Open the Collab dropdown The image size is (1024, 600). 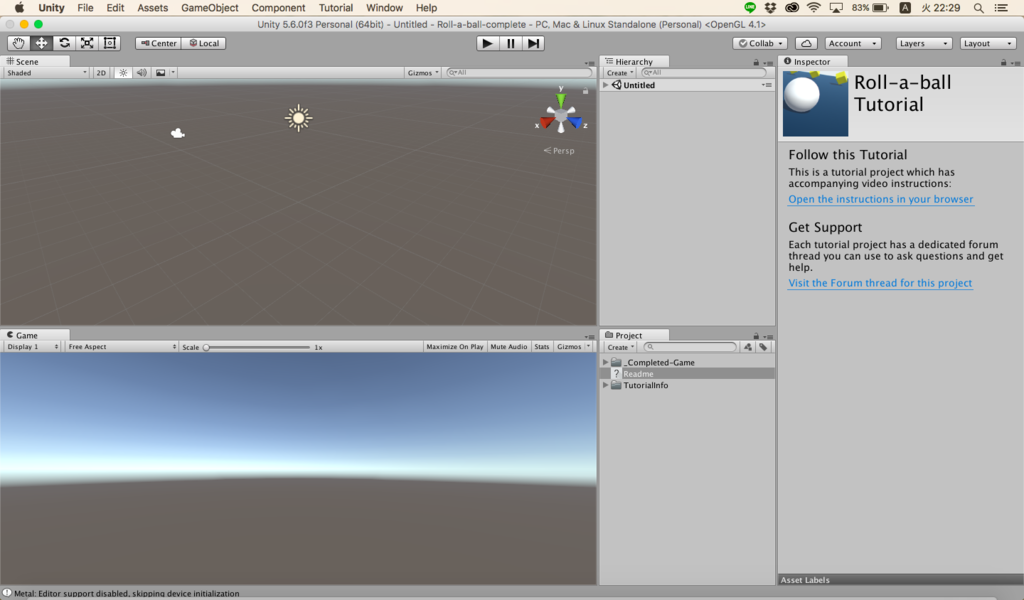tap(760, 43)
